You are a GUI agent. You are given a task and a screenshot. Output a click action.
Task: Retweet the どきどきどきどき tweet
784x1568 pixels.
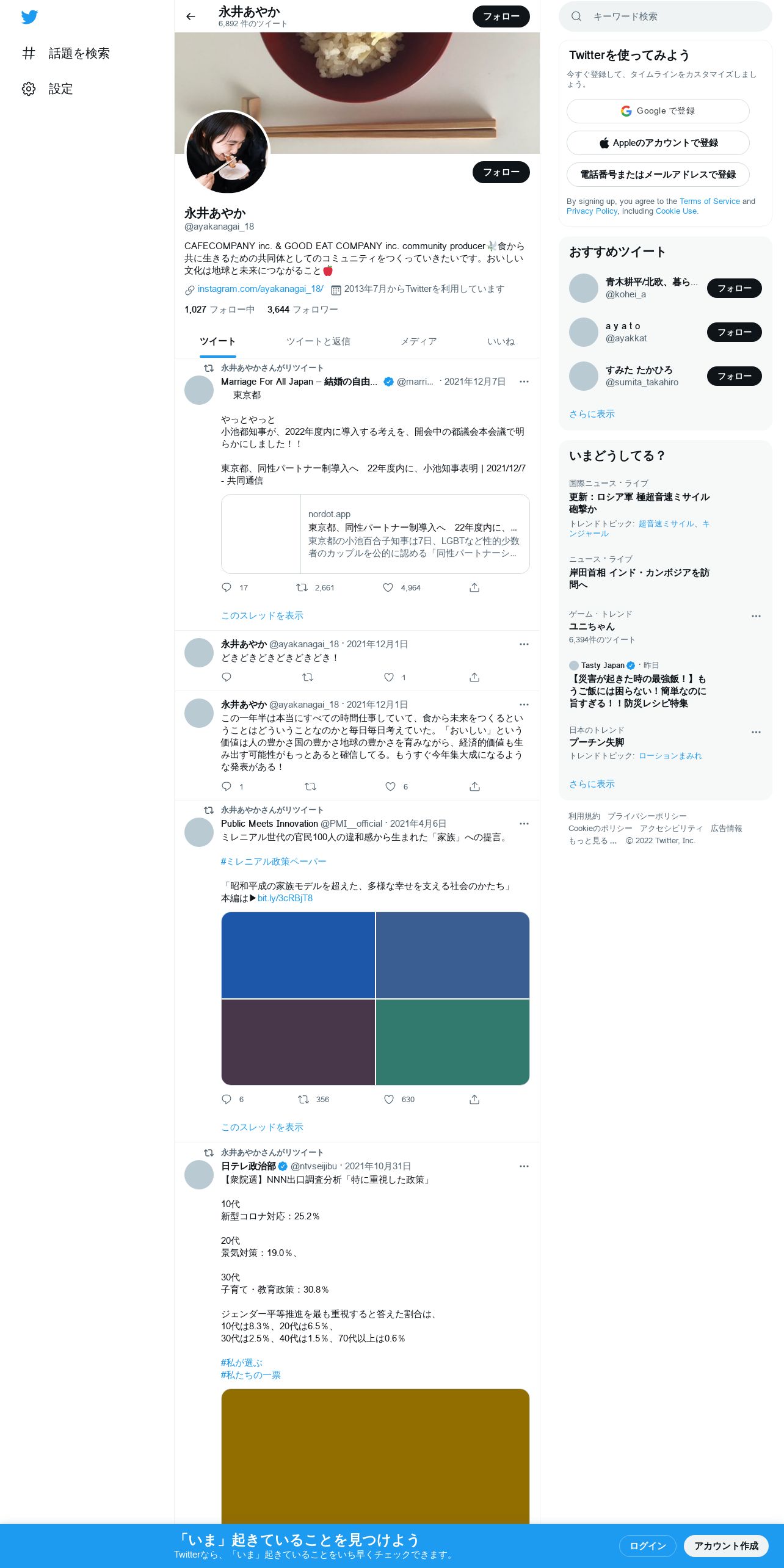(308, 677)
